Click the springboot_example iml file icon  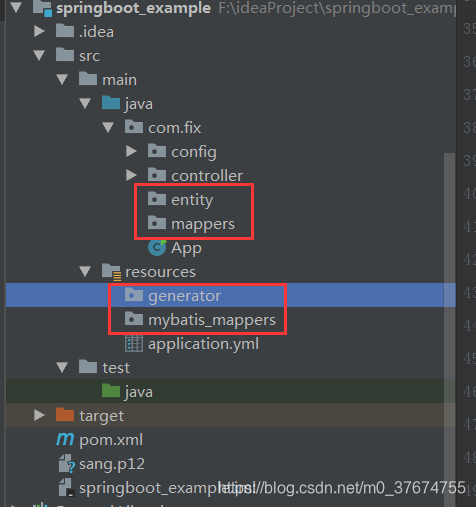66,488
